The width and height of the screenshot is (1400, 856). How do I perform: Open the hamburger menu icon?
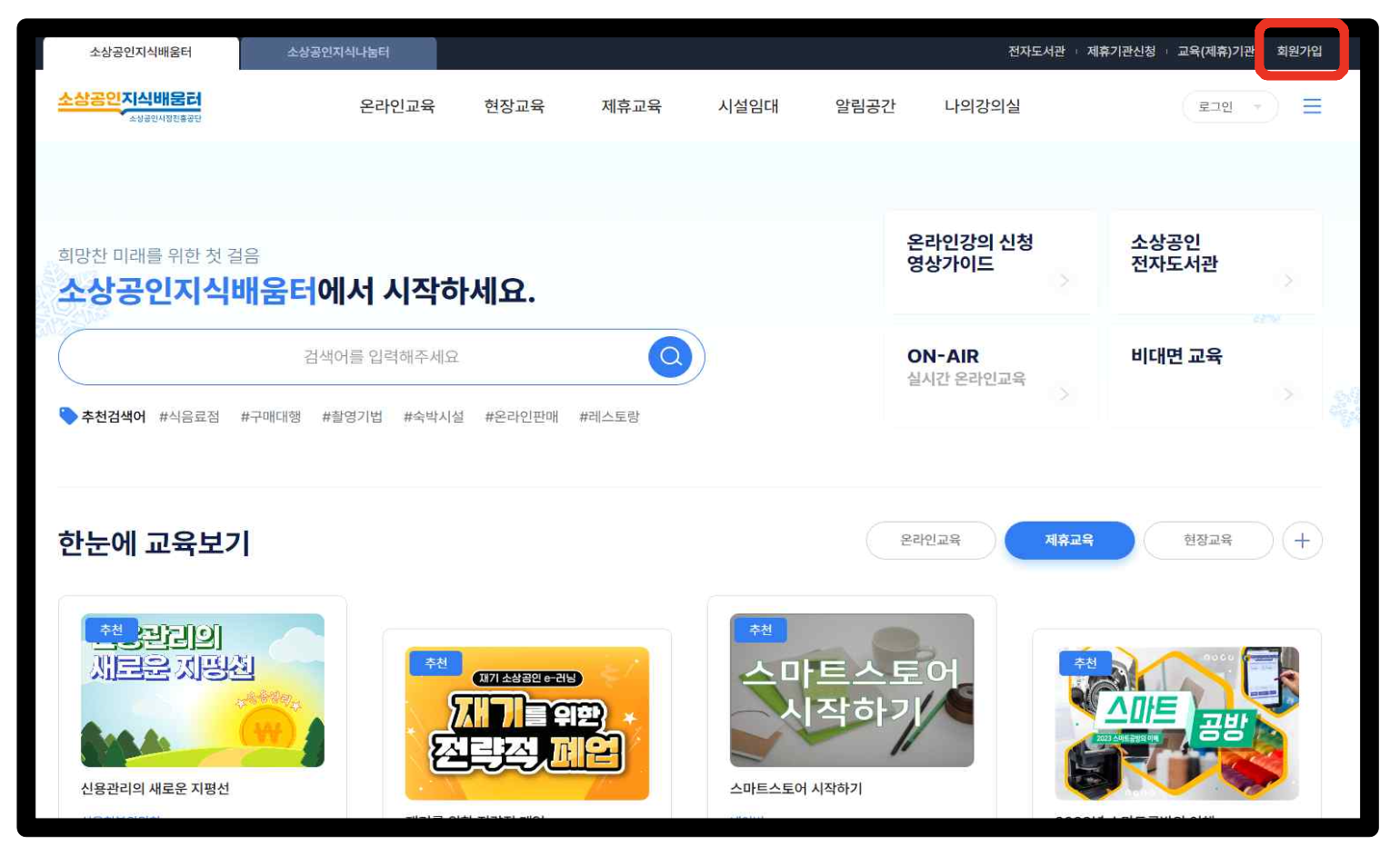pos(1313,106)
